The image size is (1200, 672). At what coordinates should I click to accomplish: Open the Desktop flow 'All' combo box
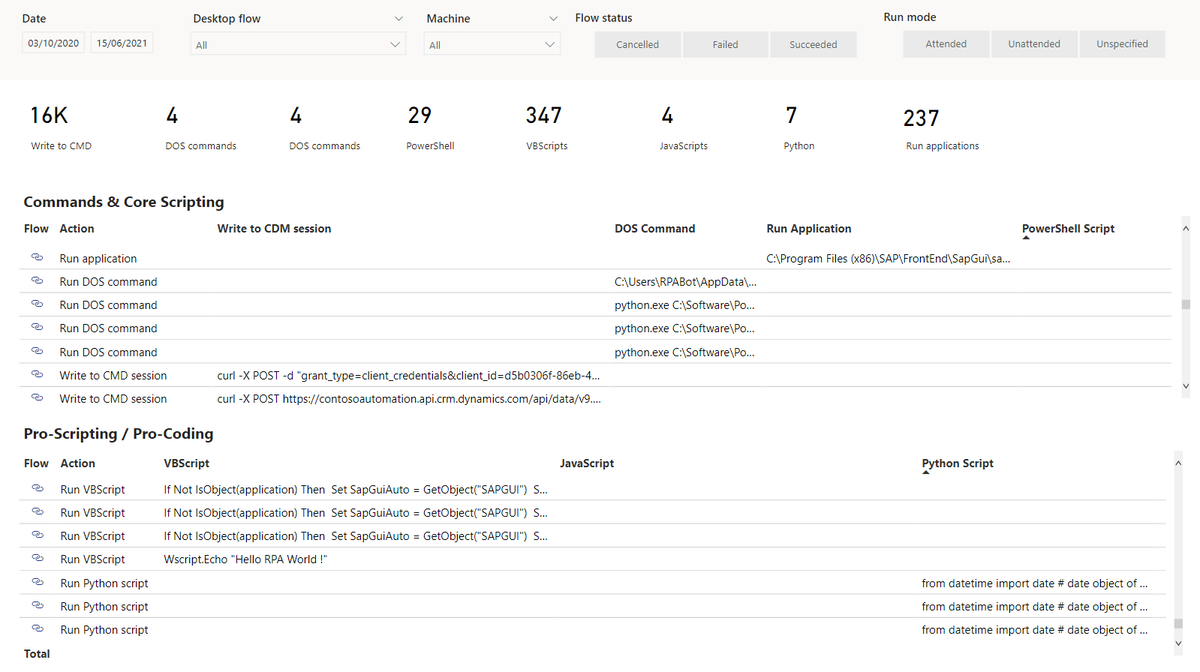[298, 44]
